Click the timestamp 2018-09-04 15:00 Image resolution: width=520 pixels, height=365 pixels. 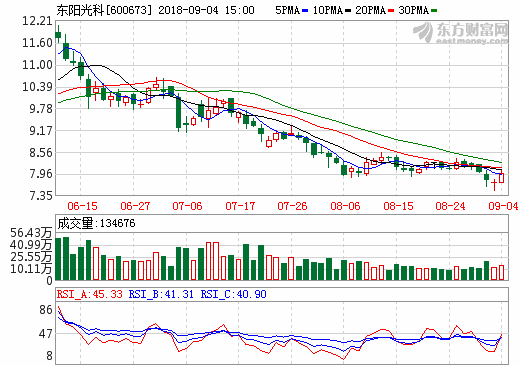[206, 10]
